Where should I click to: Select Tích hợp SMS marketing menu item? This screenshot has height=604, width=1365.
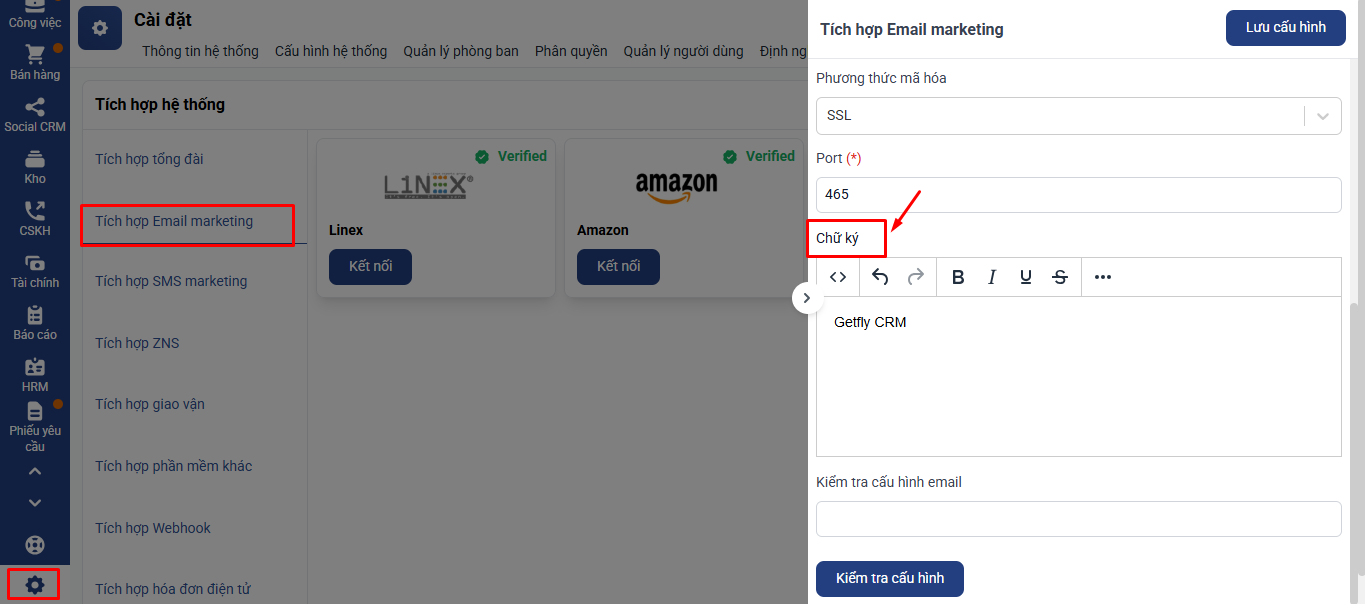pos(171,281)
